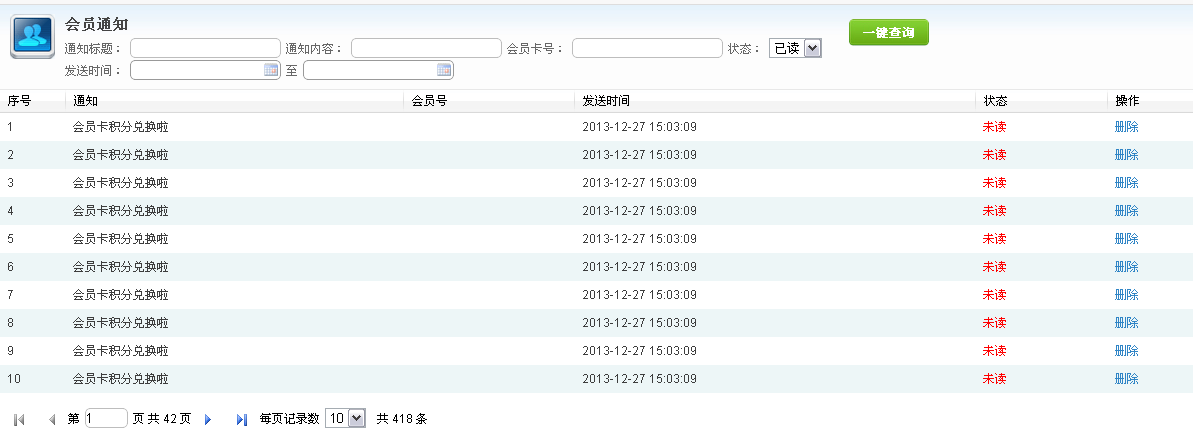Viewport: 1193px width, 433px height.
Task: Open the 每页记录数 records-per-page dropdown
Action: (358, 419)
